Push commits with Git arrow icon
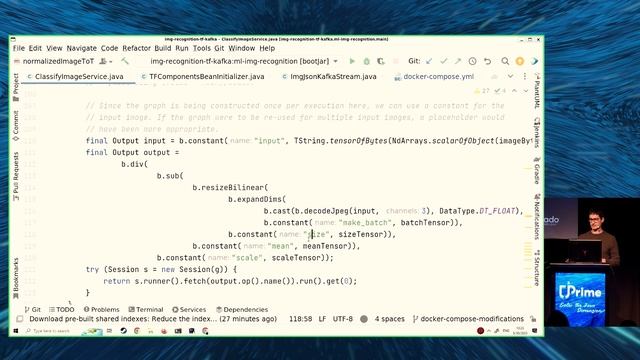 [458, 61]
